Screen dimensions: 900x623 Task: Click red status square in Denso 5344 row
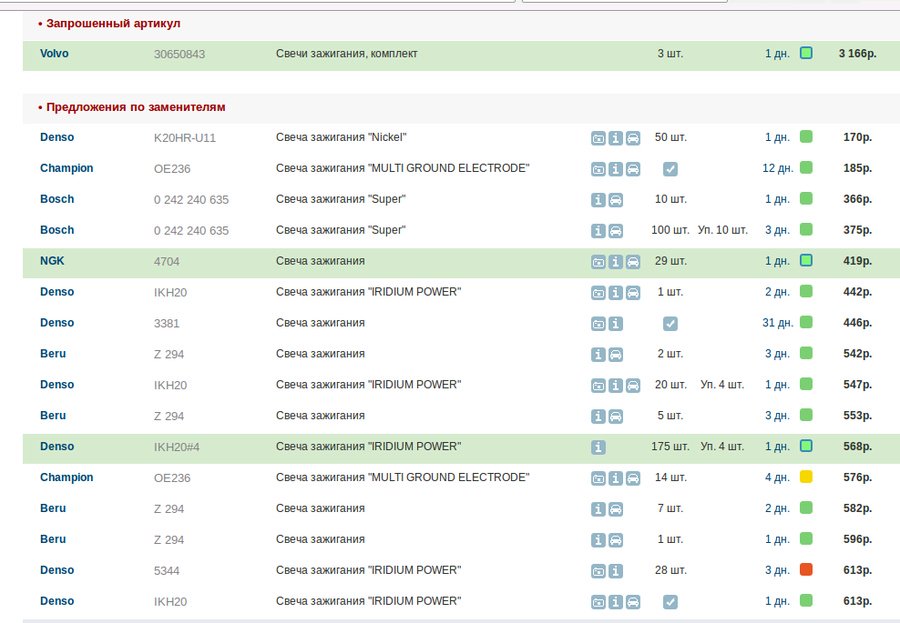pos(806,570)
